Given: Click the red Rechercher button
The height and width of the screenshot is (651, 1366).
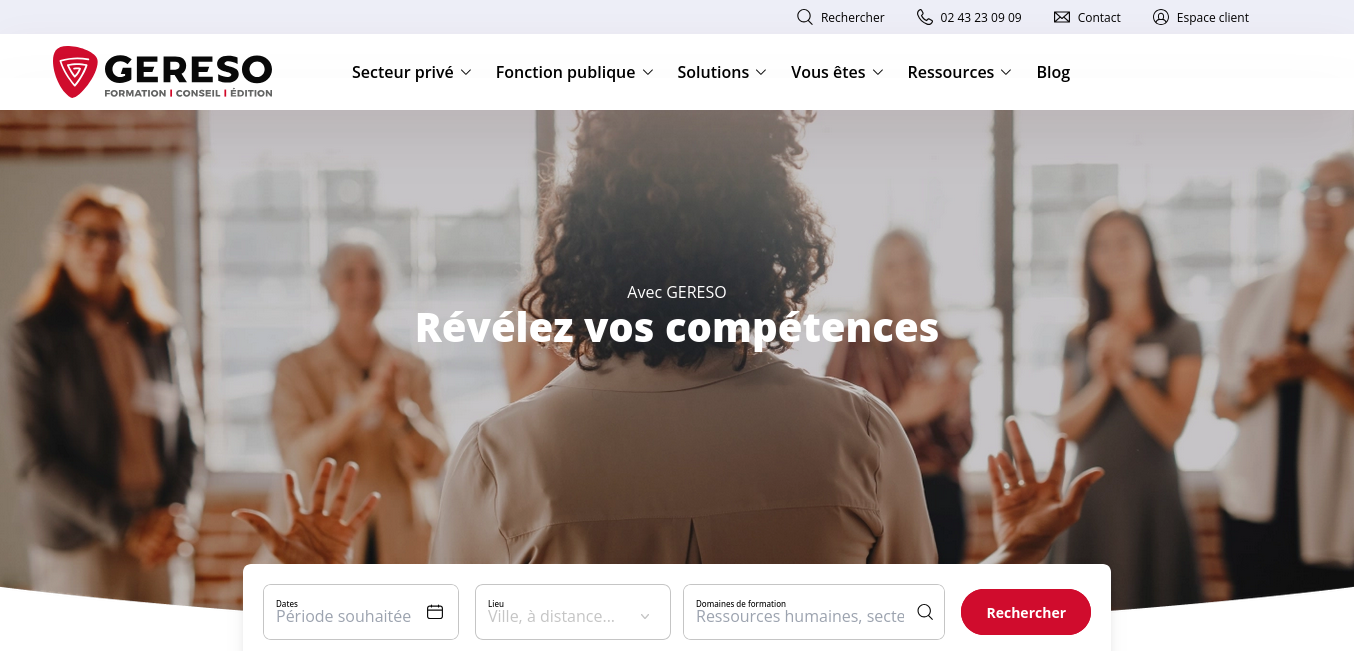Looking at the screenshot, I should pos(1026,612).
